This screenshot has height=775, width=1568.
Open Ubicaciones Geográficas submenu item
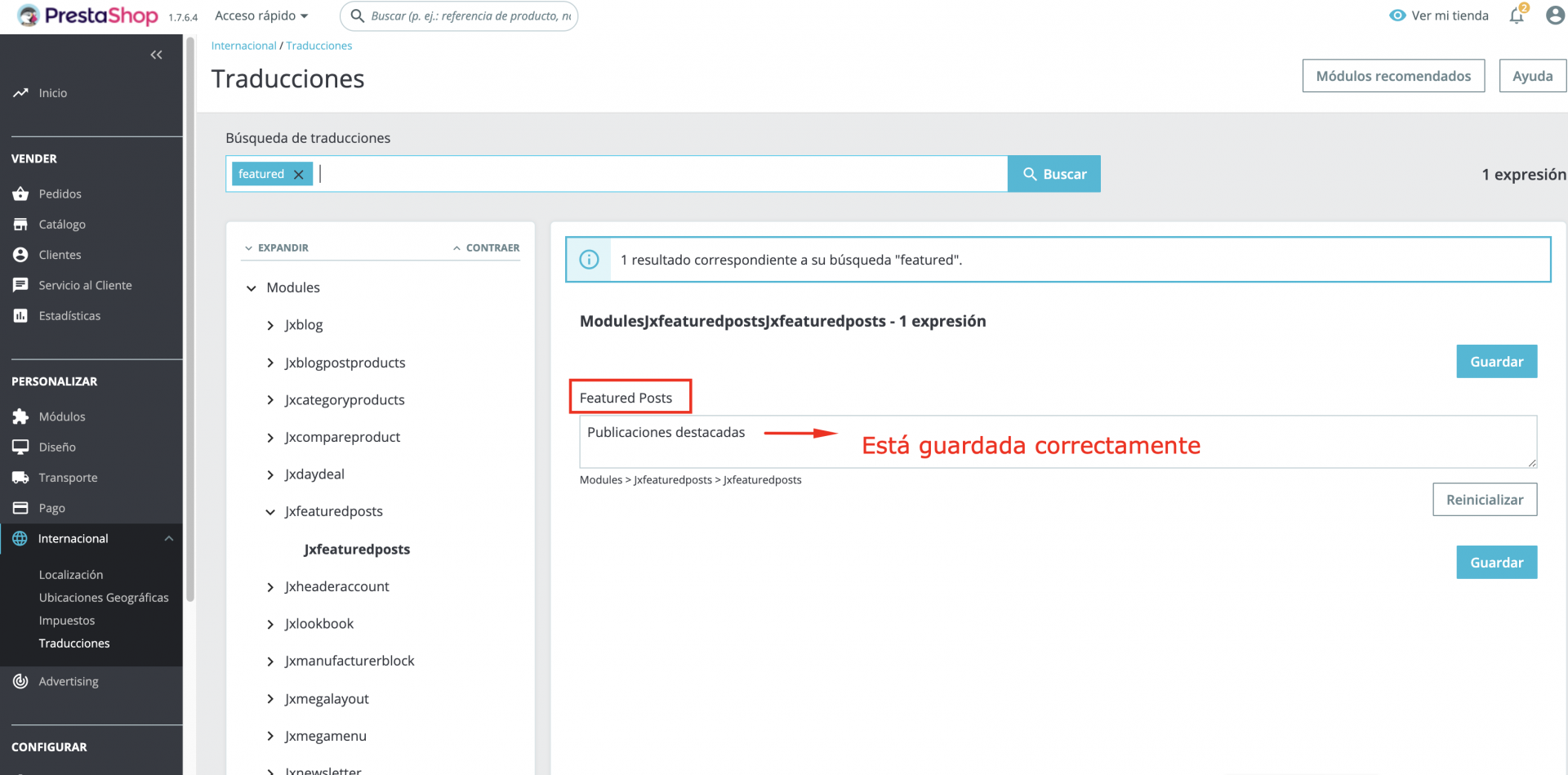click(x=104, y=597)
